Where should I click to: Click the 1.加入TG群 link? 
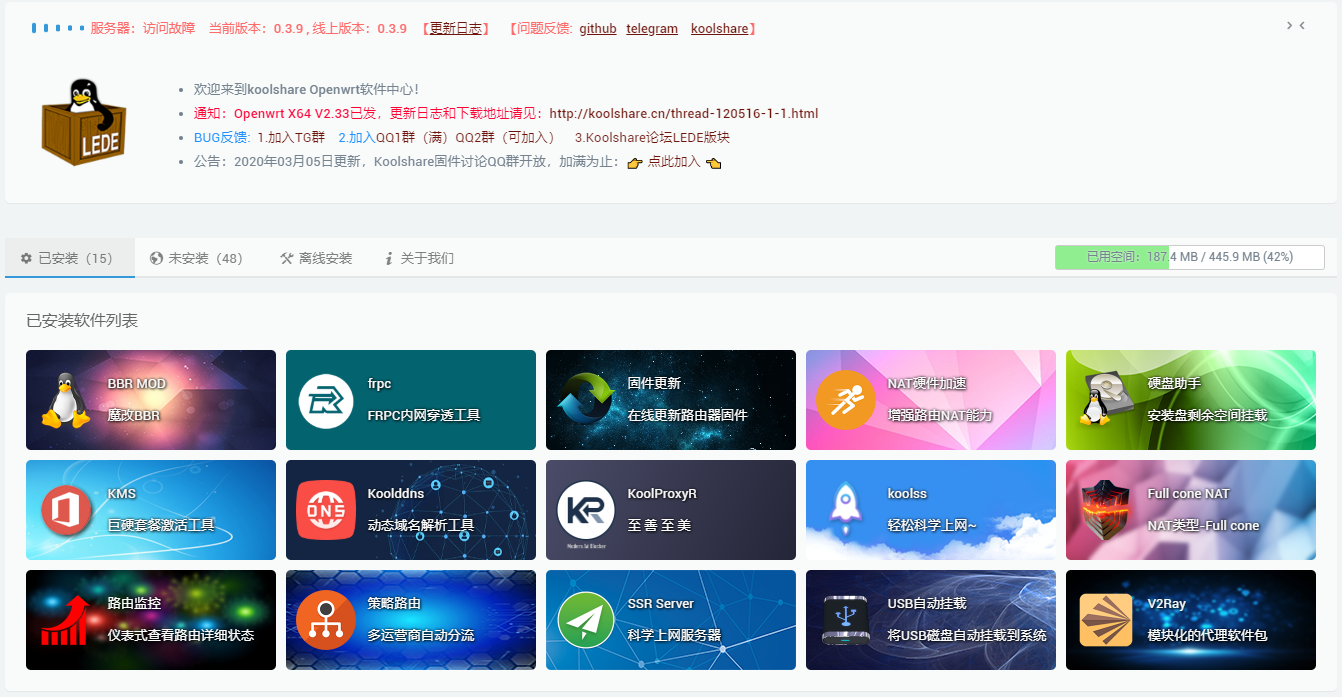click(x=291, y=138)
